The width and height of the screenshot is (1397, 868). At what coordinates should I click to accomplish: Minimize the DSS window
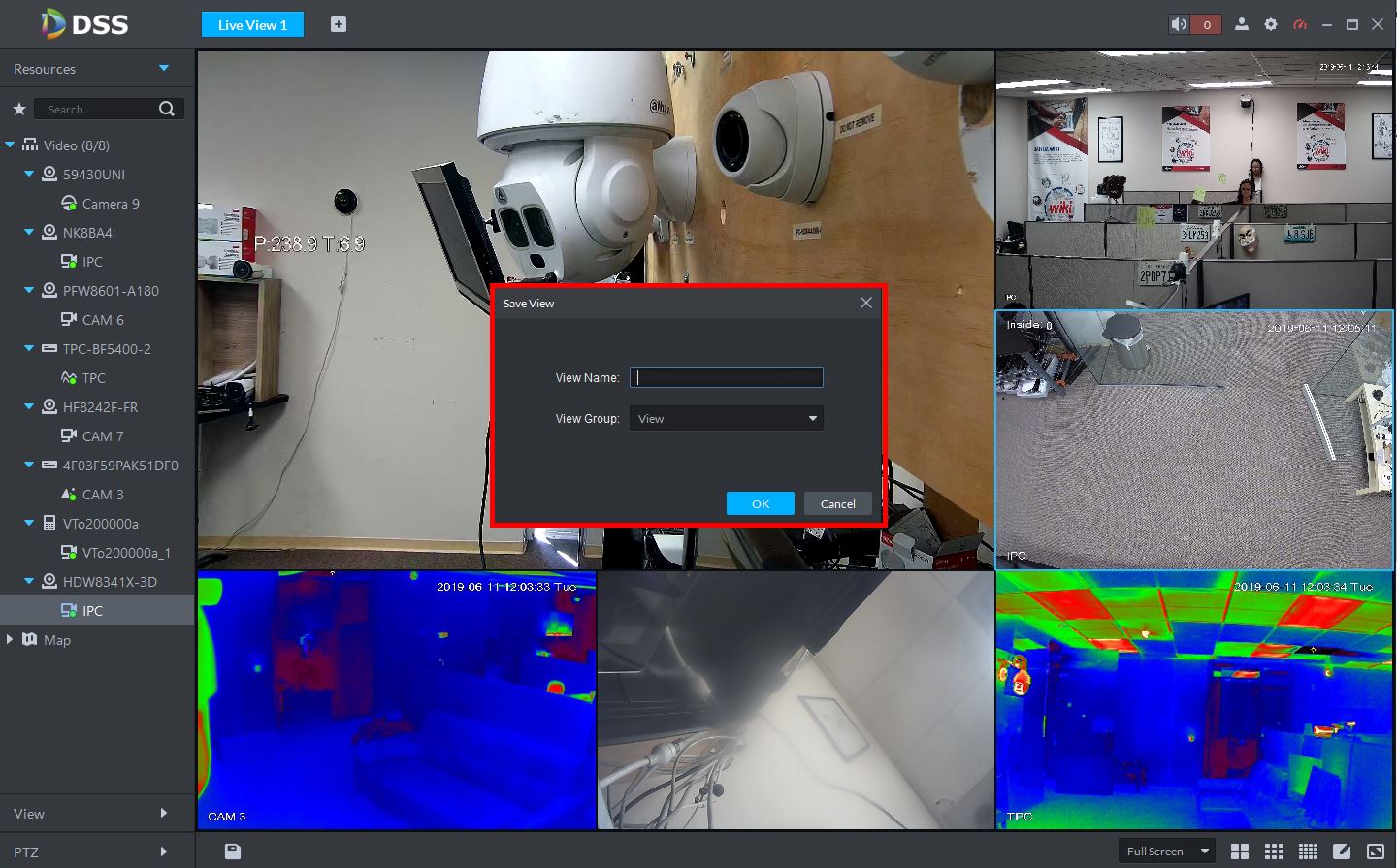[x=1326, y=24]
